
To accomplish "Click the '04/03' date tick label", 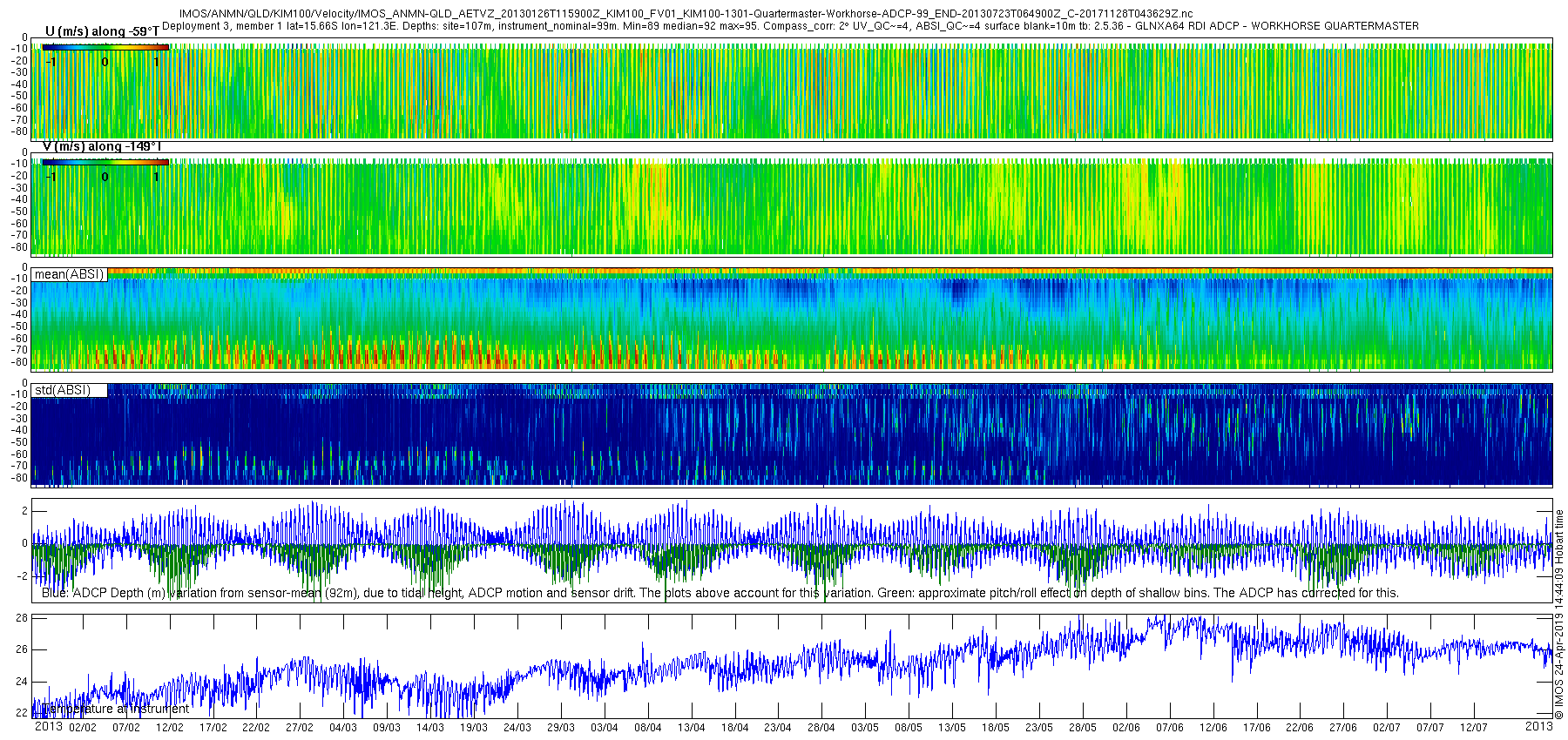I will pos(343,728).
